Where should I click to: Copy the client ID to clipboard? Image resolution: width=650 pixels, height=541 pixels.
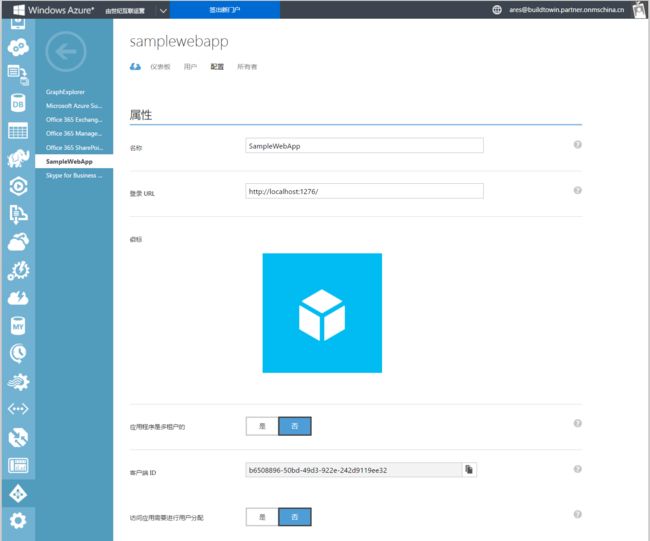point(469,470)
